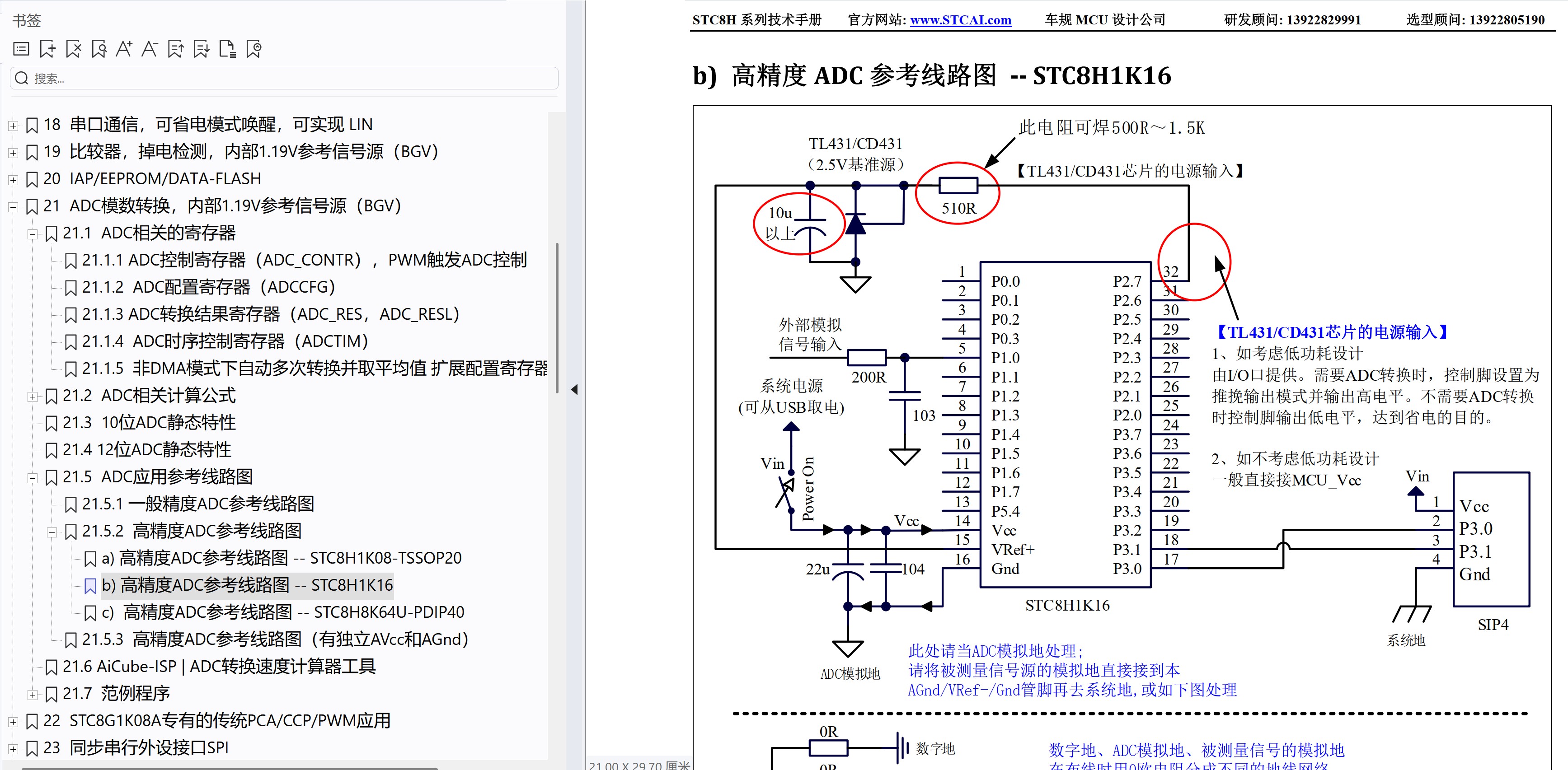Open bookmark 21.5.3 有独立AVcc和AGnd

pyautogui.click(x=275, y=639)
